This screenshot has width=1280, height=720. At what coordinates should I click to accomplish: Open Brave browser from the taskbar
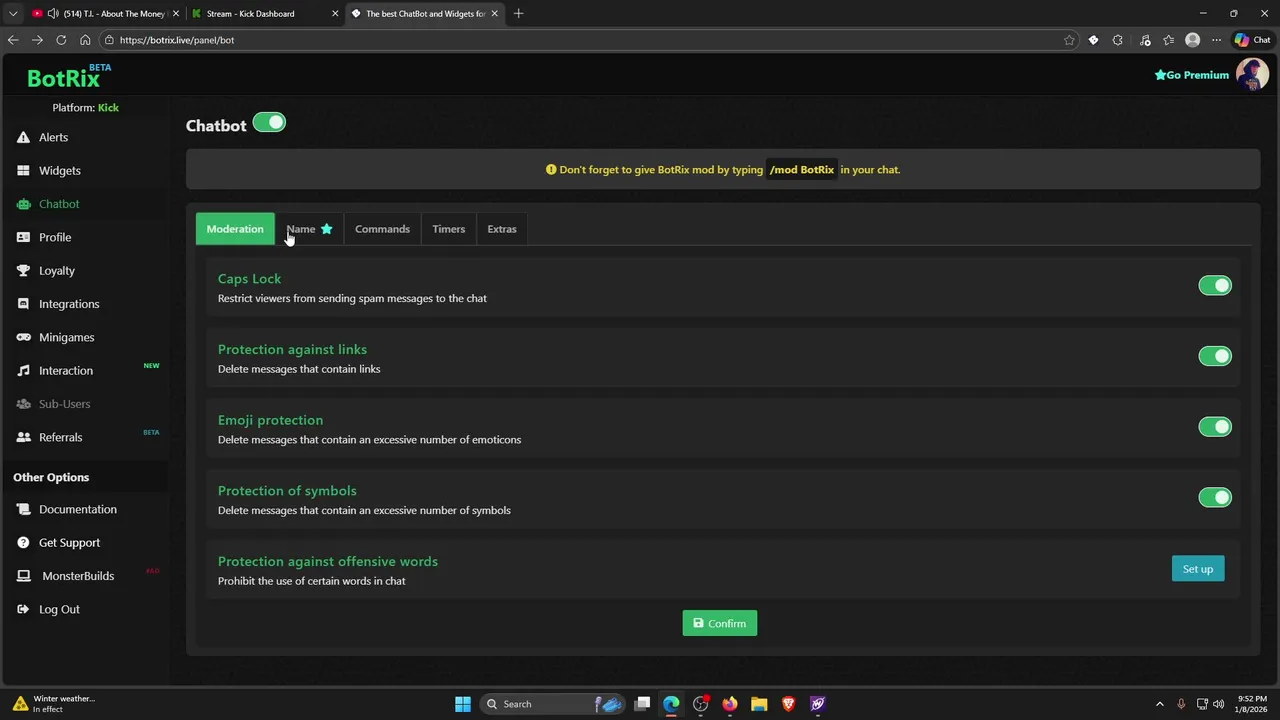(788, 704)
